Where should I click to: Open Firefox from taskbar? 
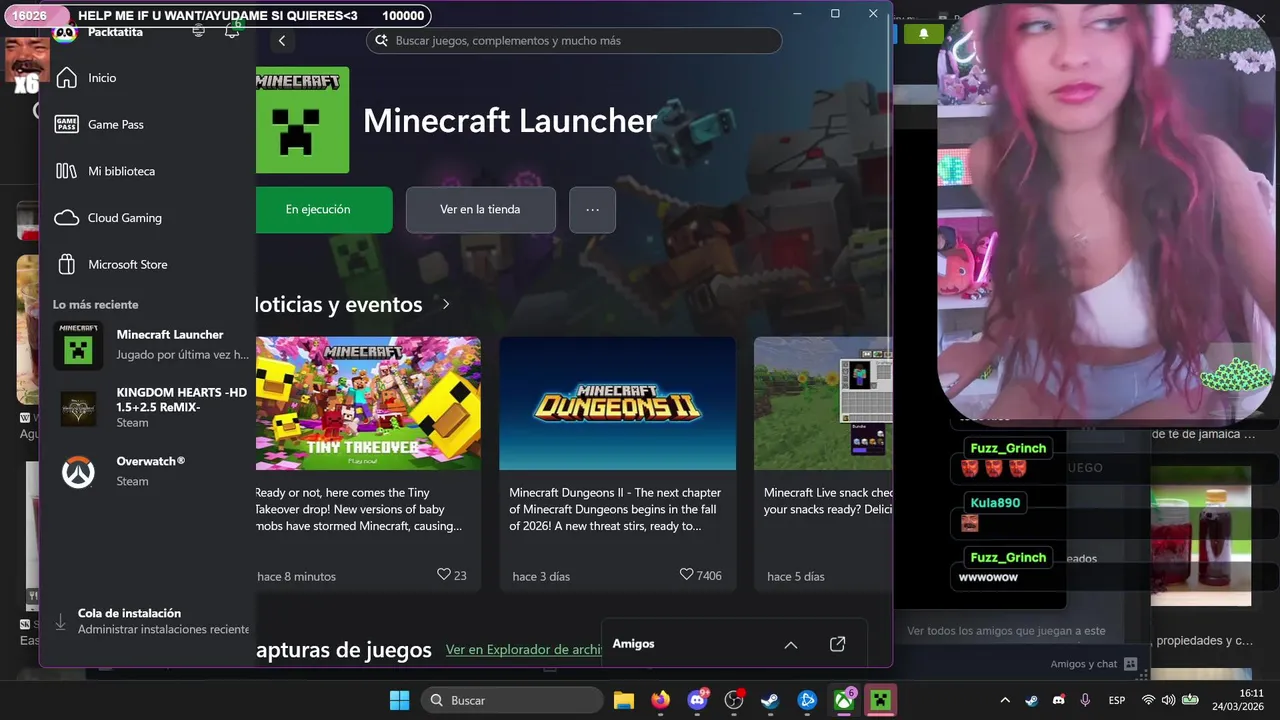pyautogui.click(x=660, y=700)
